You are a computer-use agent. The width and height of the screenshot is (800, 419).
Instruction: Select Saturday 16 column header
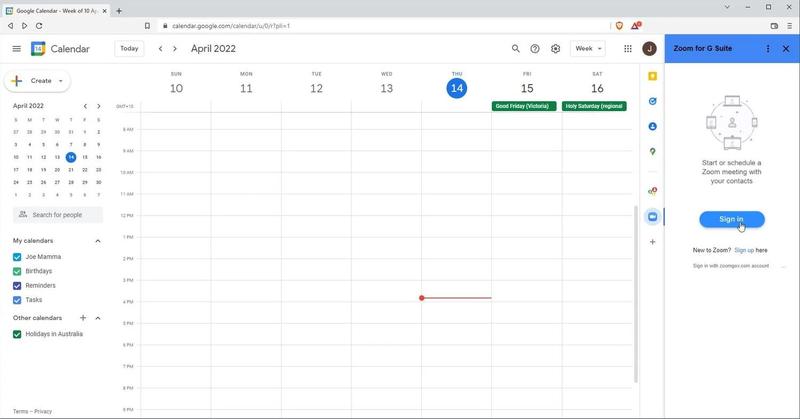(x=597, y=84)
